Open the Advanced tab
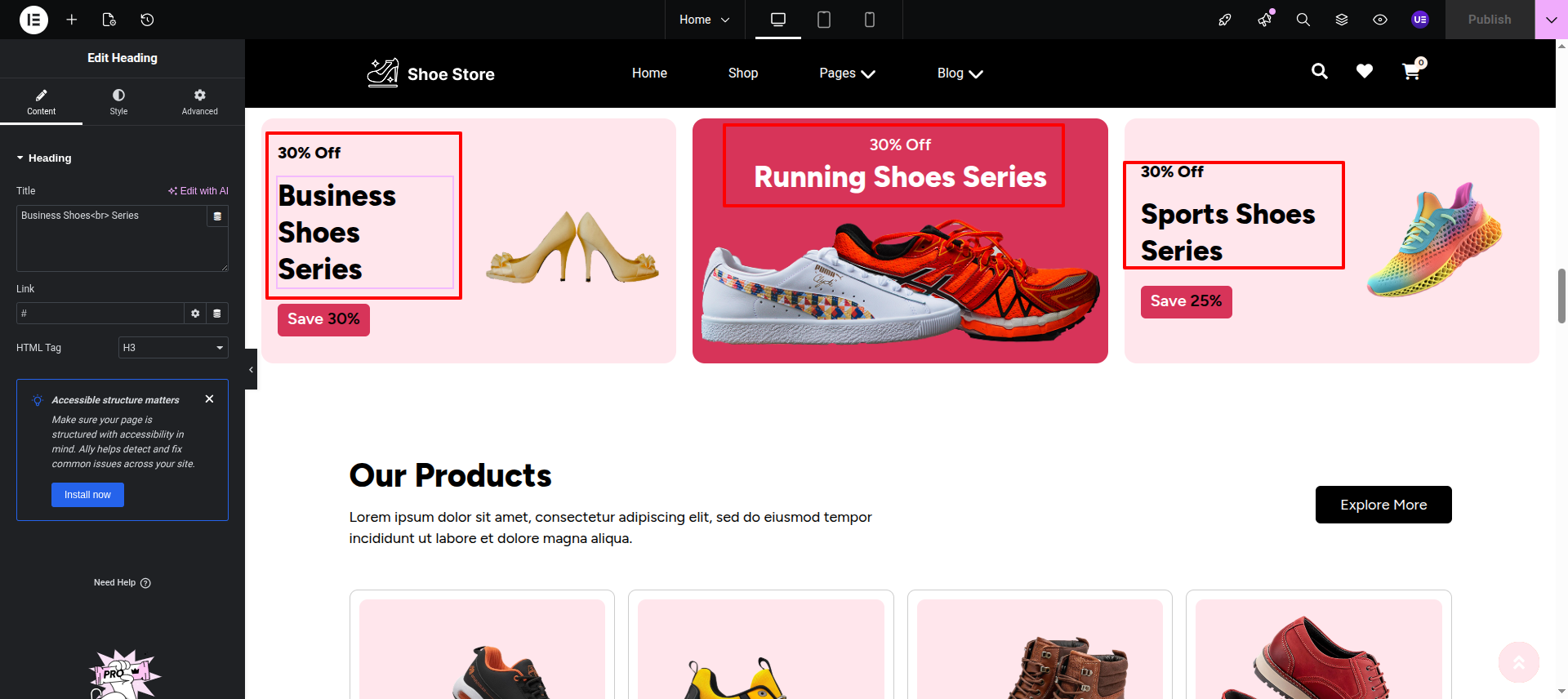Screen dimensions: 1568x699 click(x=199, y=102)
